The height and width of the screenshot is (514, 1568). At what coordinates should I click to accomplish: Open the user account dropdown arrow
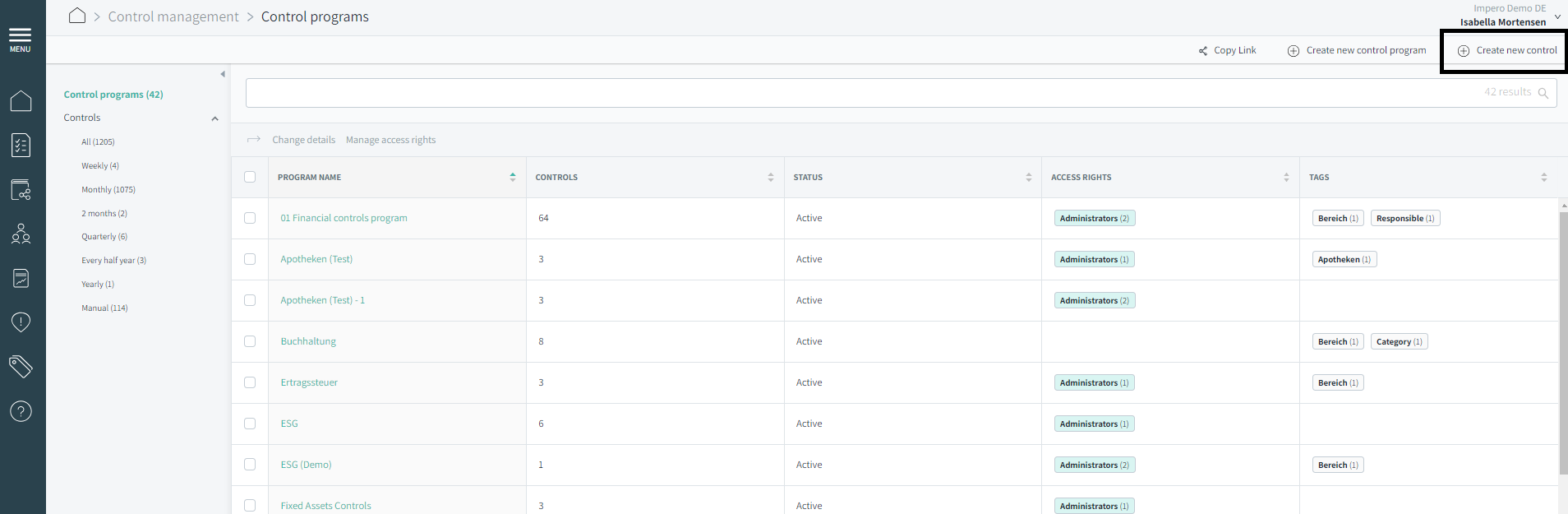[x=1557, y=16]
